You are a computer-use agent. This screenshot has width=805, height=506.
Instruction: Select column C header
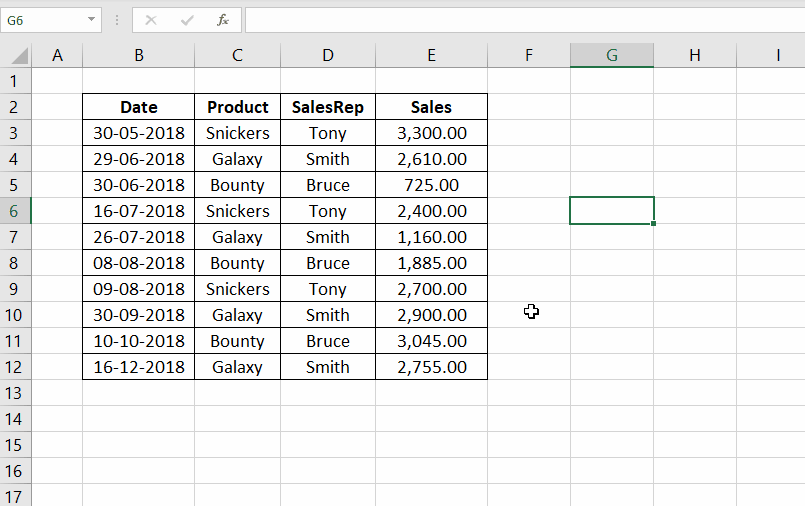pos(238,55)
